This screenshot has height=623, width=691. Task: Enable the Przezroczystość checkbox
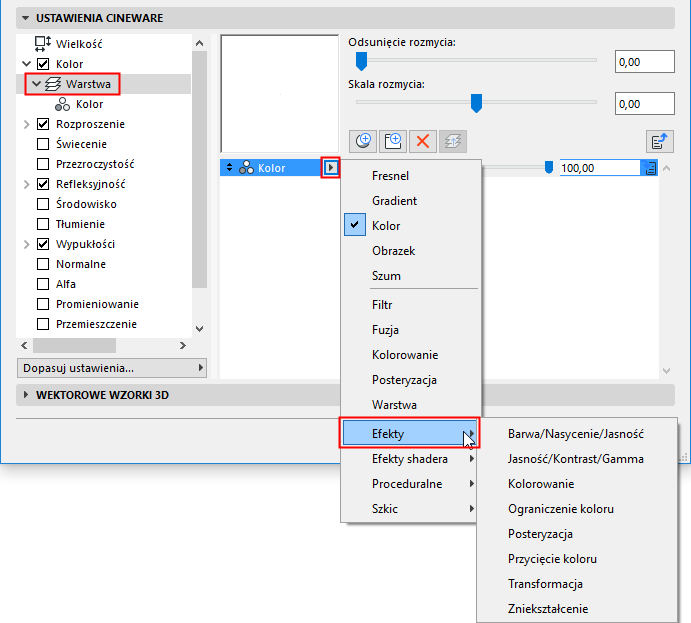pyautogui.click(x=43, y=164)
